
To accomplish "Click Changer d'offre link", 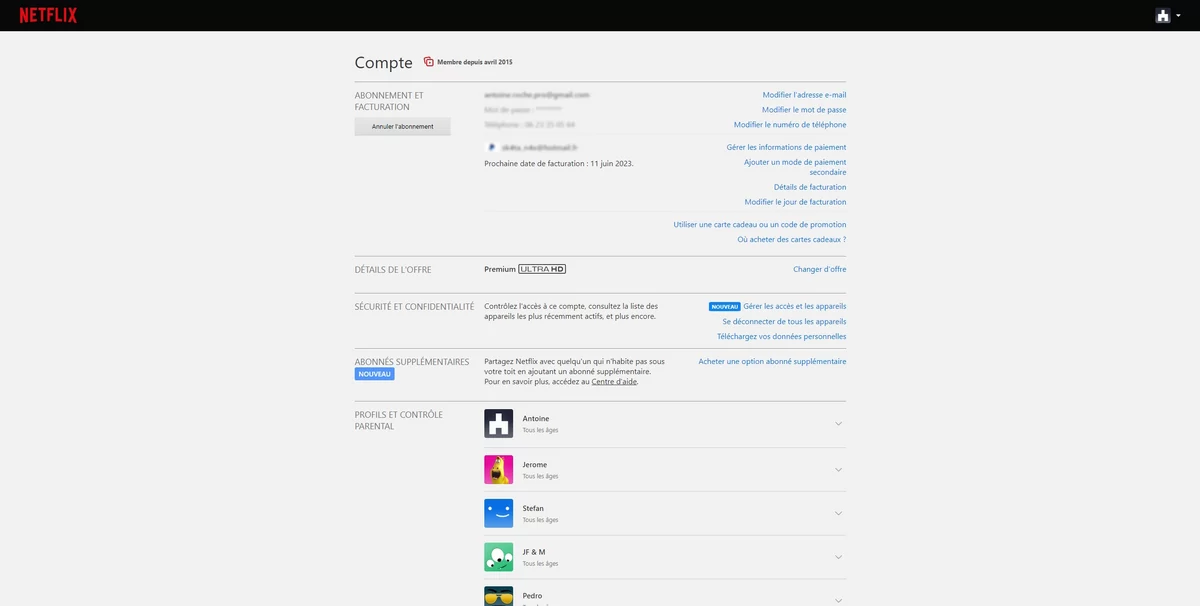I will tap(820, 269).
